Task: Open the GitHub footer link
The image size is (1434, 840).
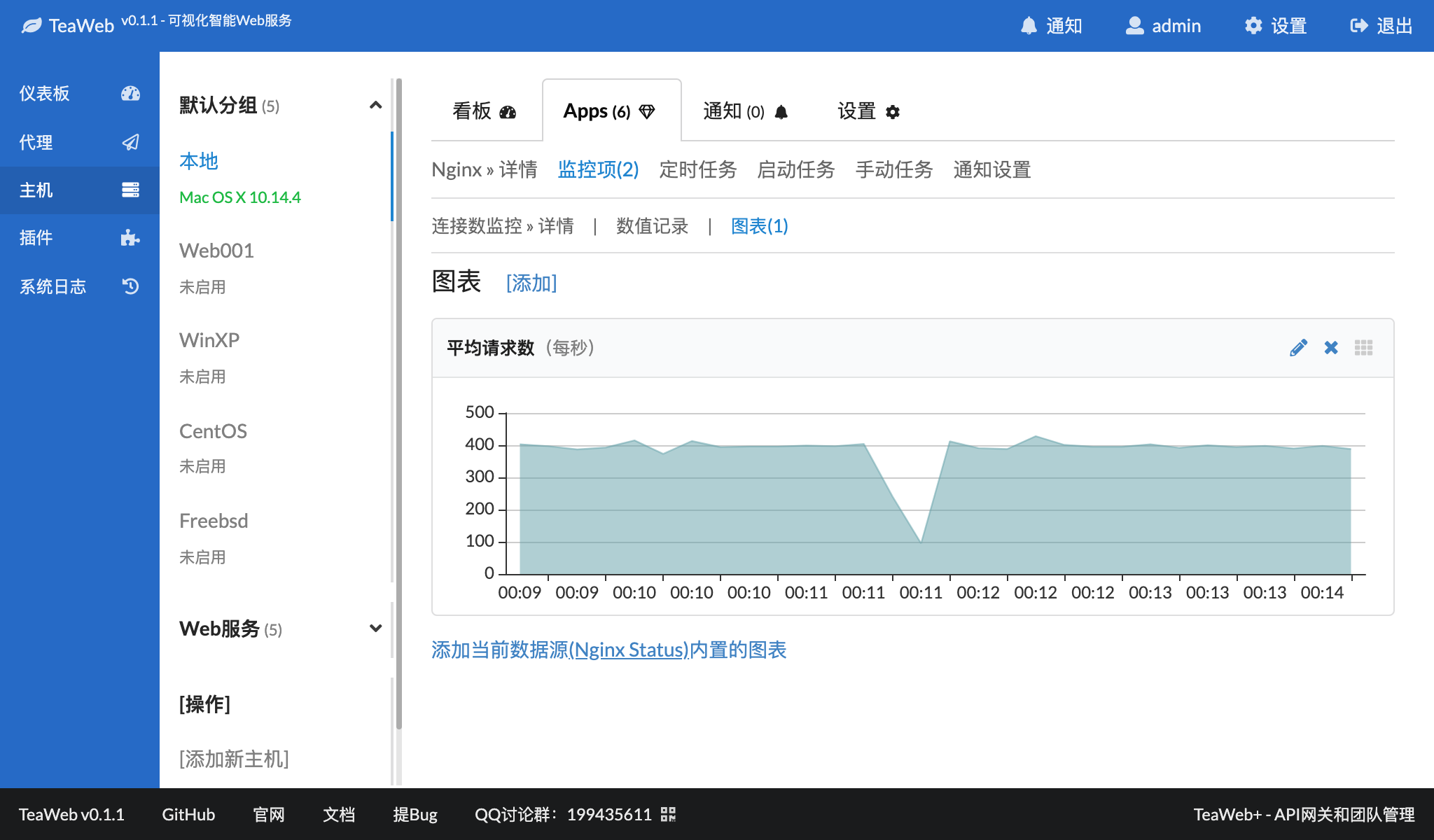Action: tap(188, 814)
